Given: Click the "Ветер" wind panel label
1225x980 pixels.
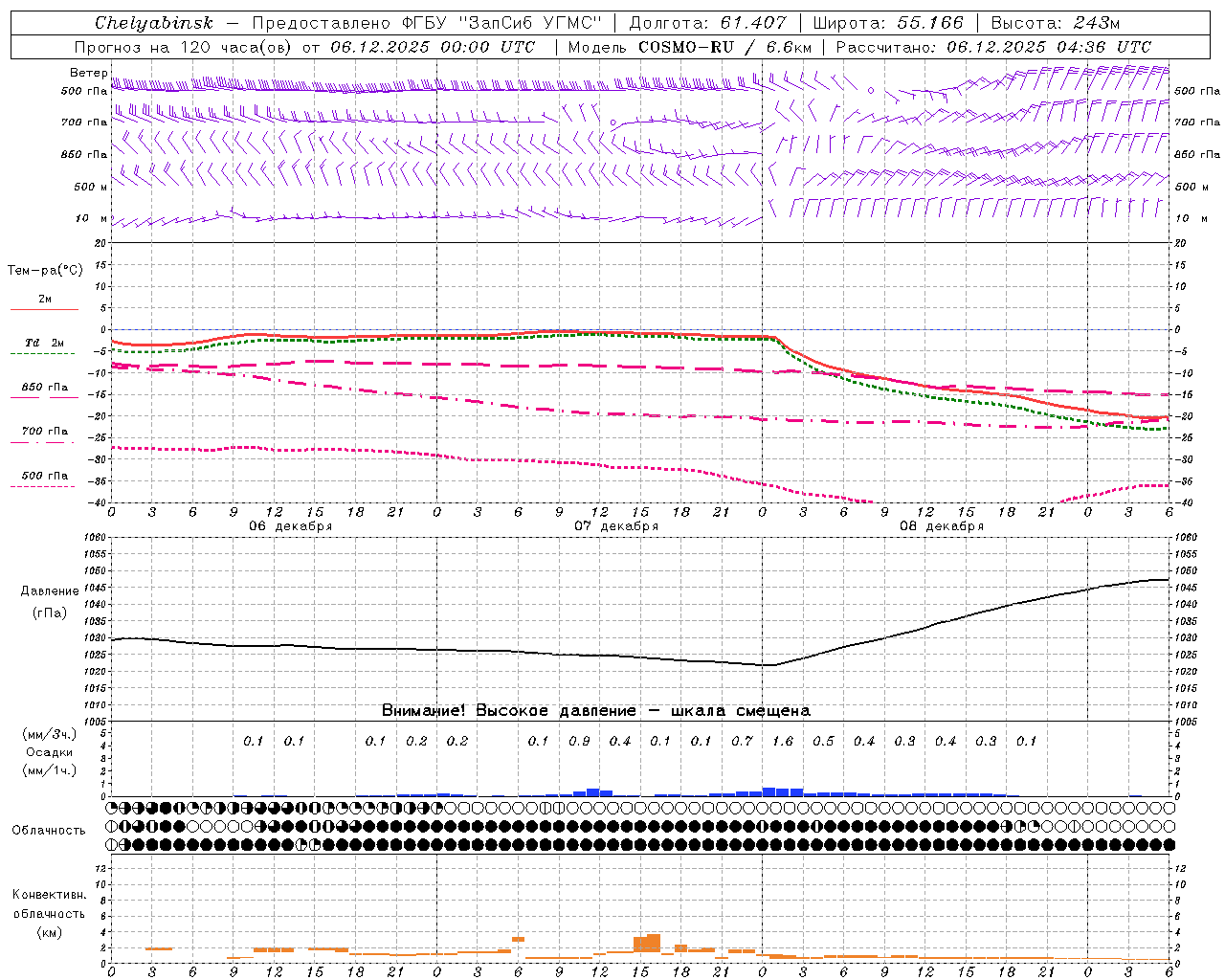Looking at the screenshot, I should click(89, 73).
